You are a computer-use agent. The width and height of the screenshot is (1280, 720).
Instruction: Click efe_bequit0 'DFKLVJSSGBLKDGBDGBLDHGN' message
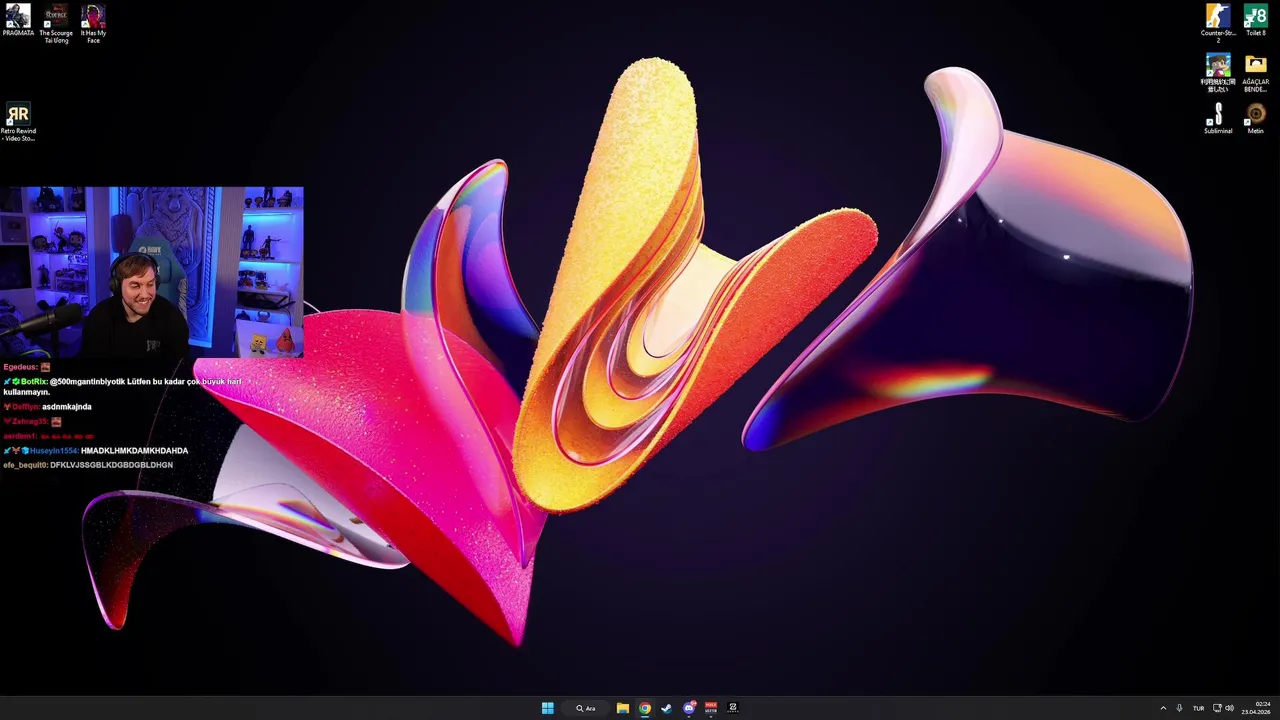pyautogui.click(x=111, y=465)
